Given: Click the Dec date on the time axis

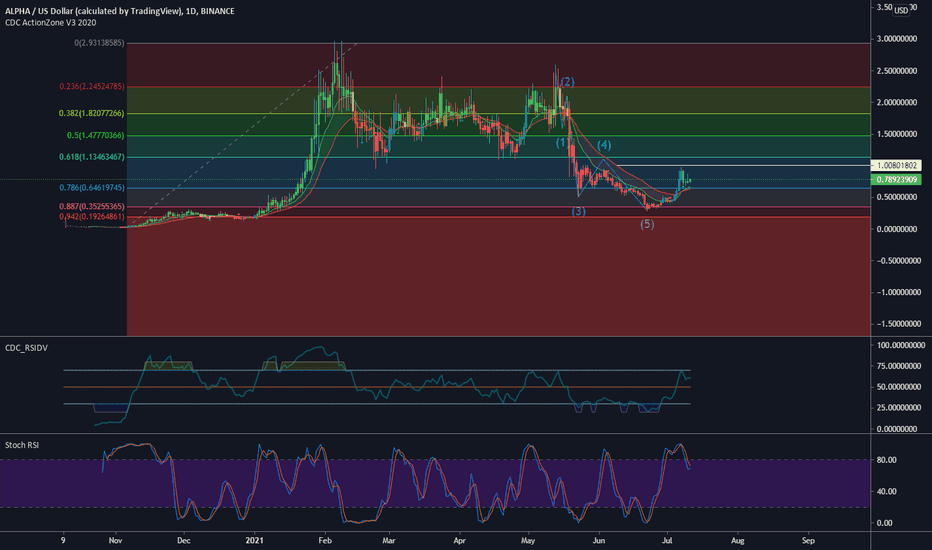Looking at the screenshot, I should (184, 540).
